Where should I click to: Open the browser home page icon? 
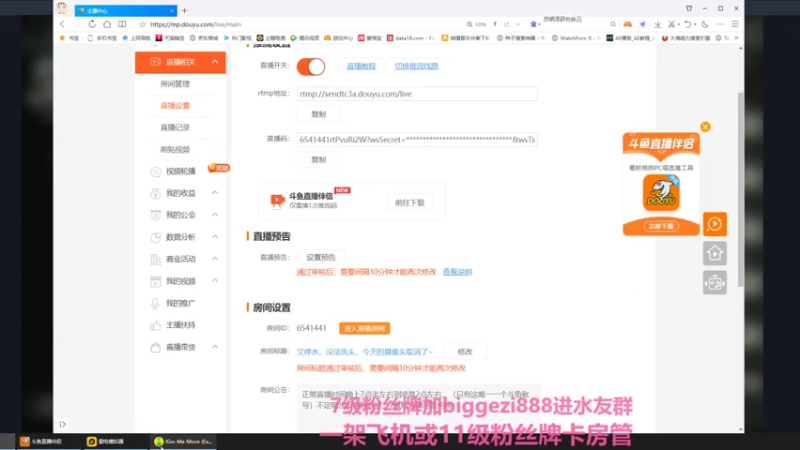[x=107, y=24]
